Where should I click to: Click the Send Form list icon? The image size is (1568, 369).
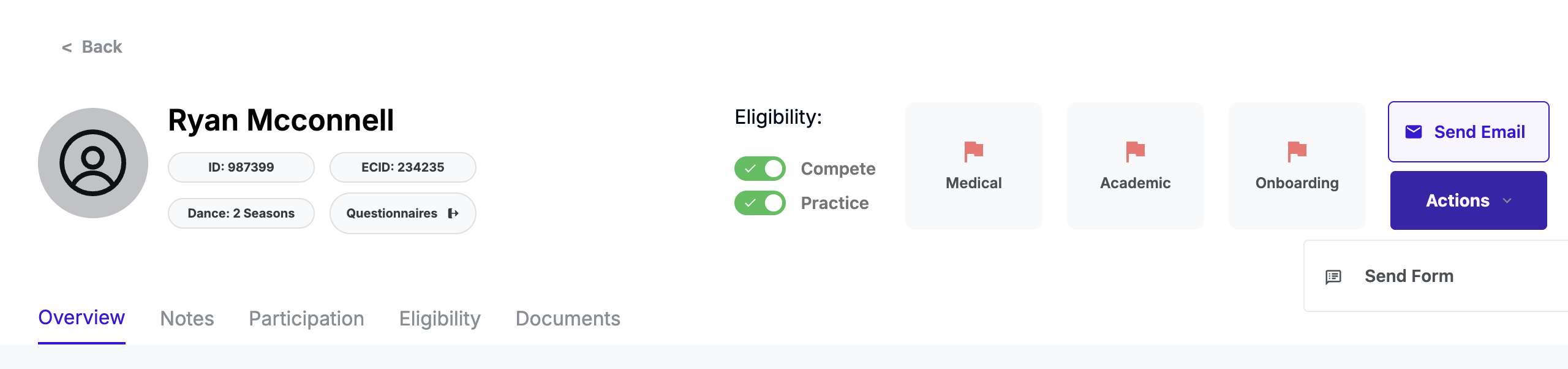[x=1333, y=276]
